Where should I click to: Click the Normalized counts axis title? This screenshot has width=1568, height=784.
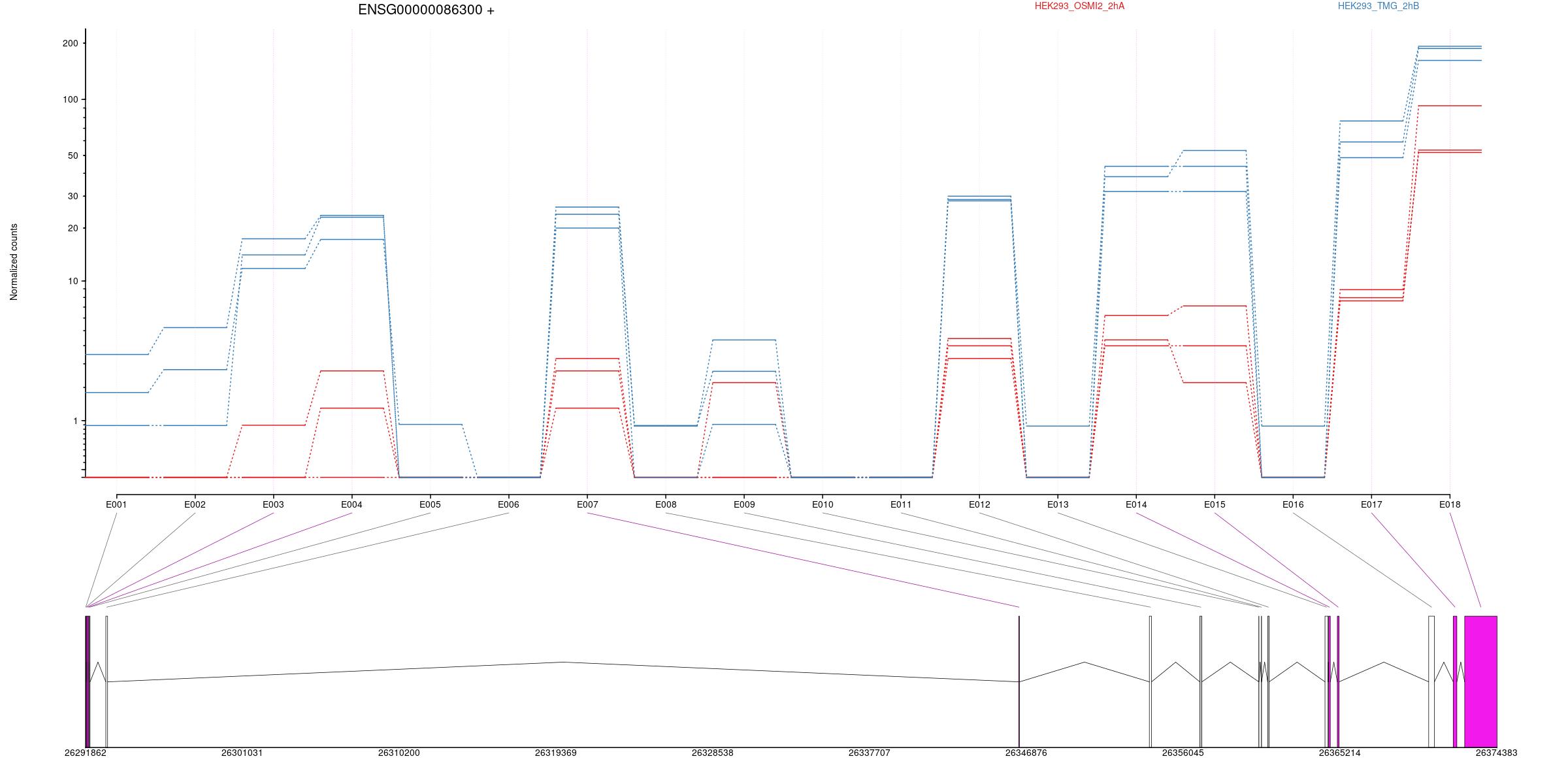click(14, 262)
